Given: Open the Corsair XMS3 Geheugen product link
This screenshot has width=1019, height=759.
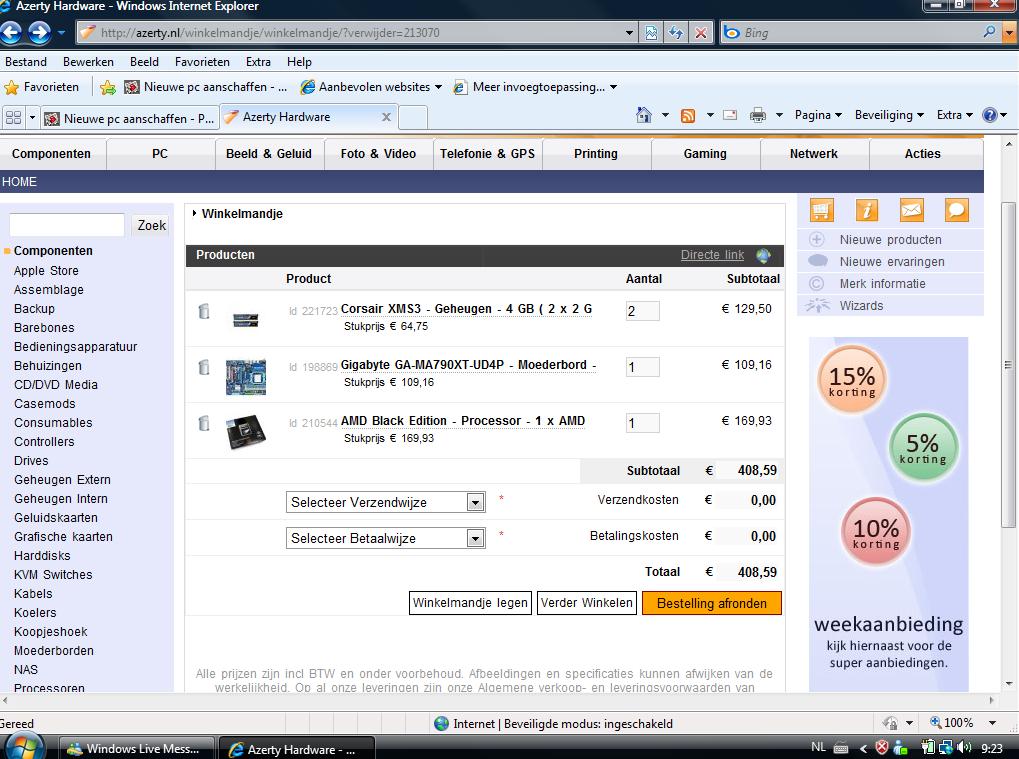Looking at the screenshot, I should (x=466, y=309).
